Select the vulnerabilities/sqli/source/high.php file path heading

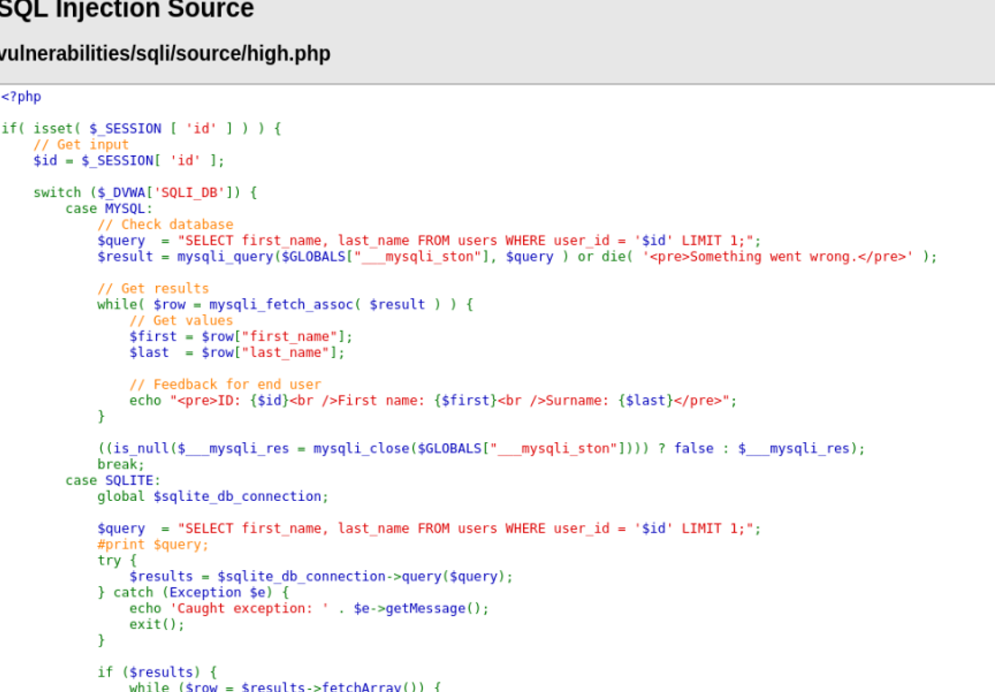pyautogui.click(x=164, y=53)
